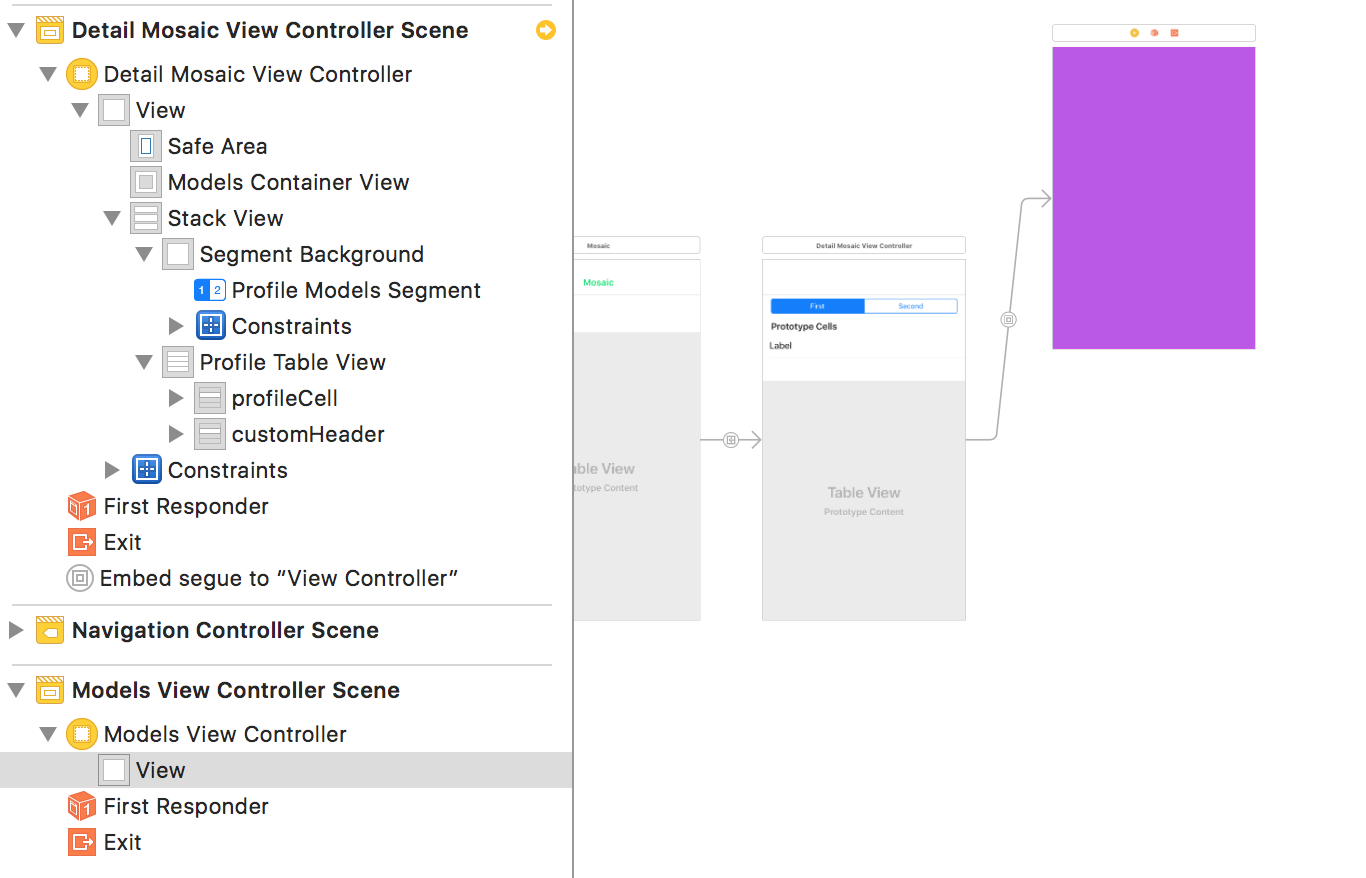Click the Stack View icon
The image size is (1366, 878).
tap(146, 219)
